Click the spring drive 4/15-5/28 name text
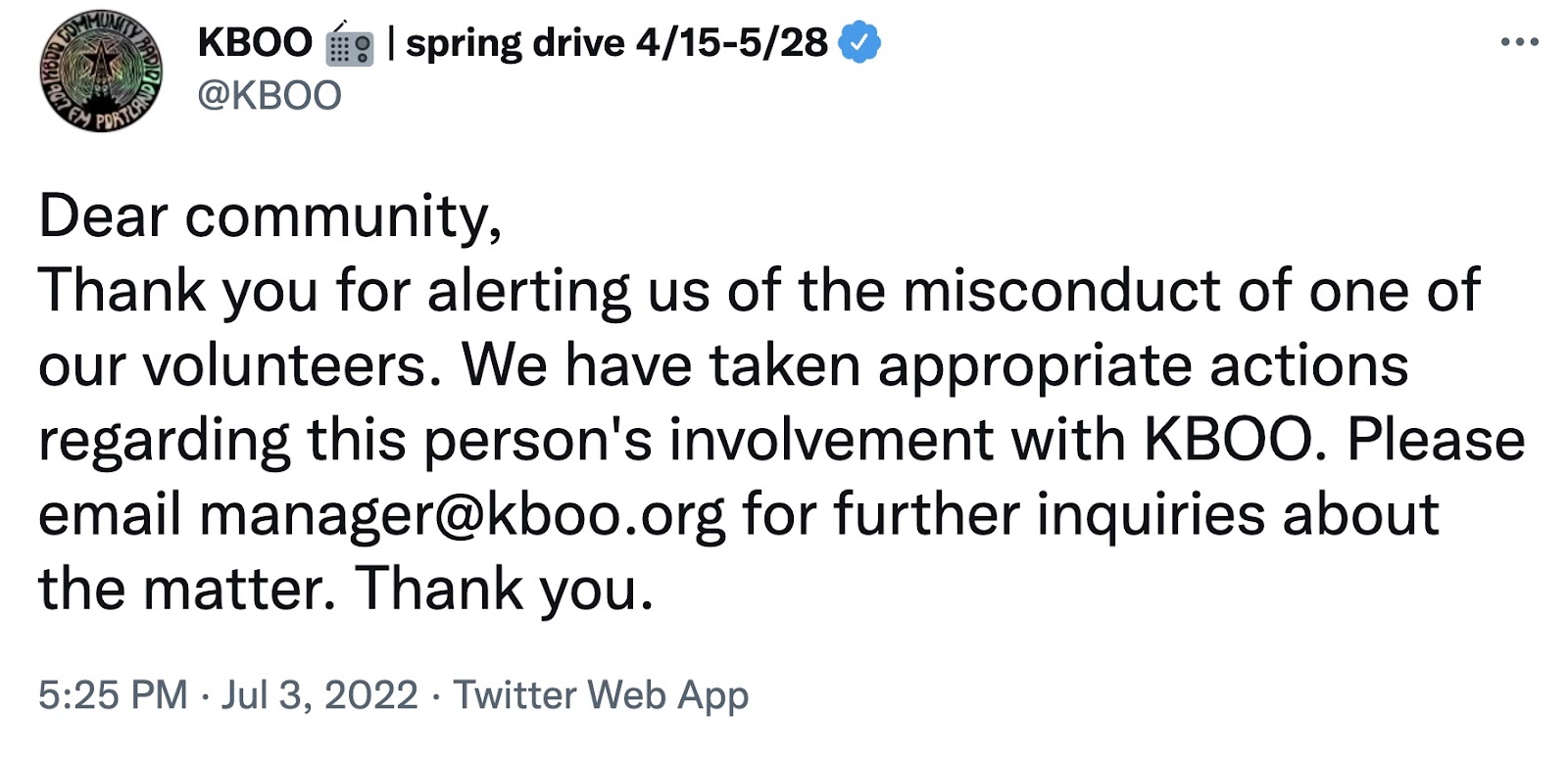Screen dimensions: 1568x760 point(616,43)
